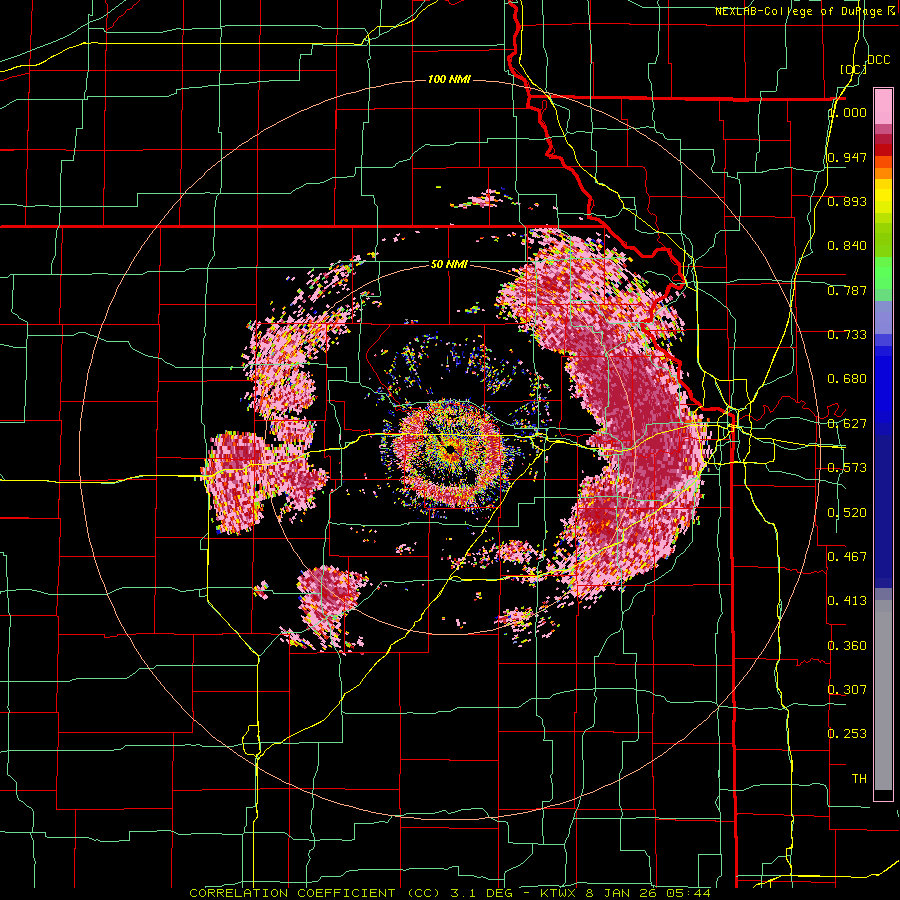Screen dimensions: 900x900
Task: Click the [CC] label above the legend
Action: (853, 69)
